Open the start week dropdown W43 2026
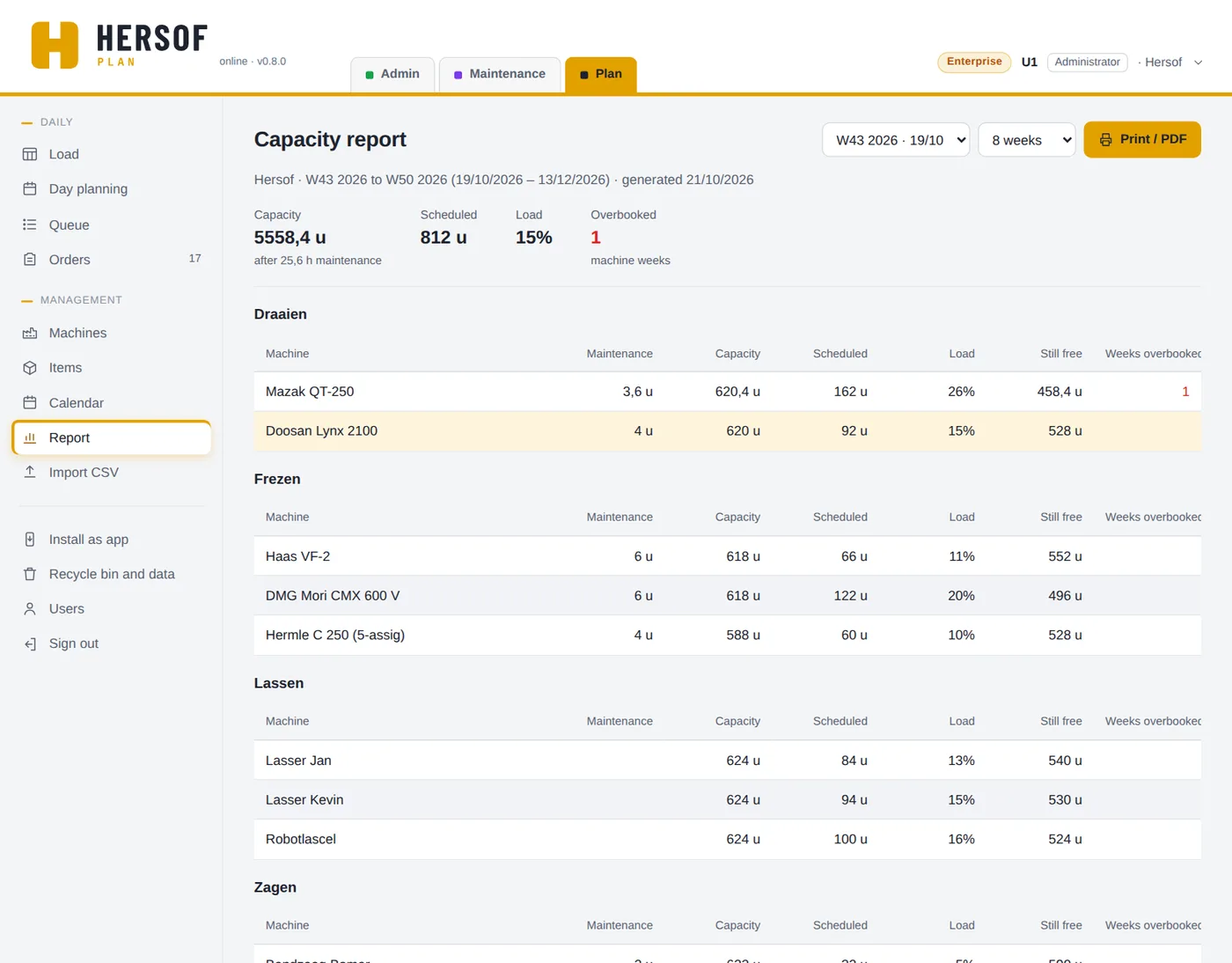This screenshot has height=963, width=1232. point(896,140)
